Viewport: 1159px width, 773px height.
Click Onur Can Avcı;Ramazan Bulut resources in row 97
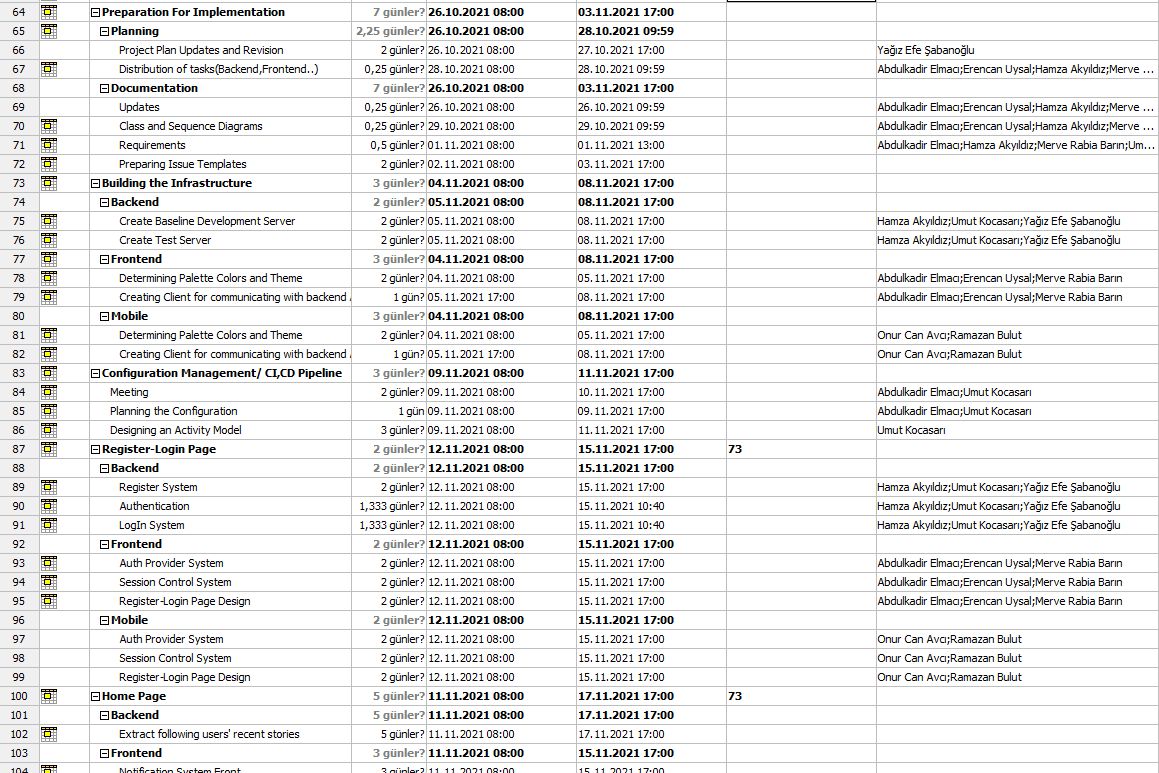pyautogui.click(x=949, y=639)
